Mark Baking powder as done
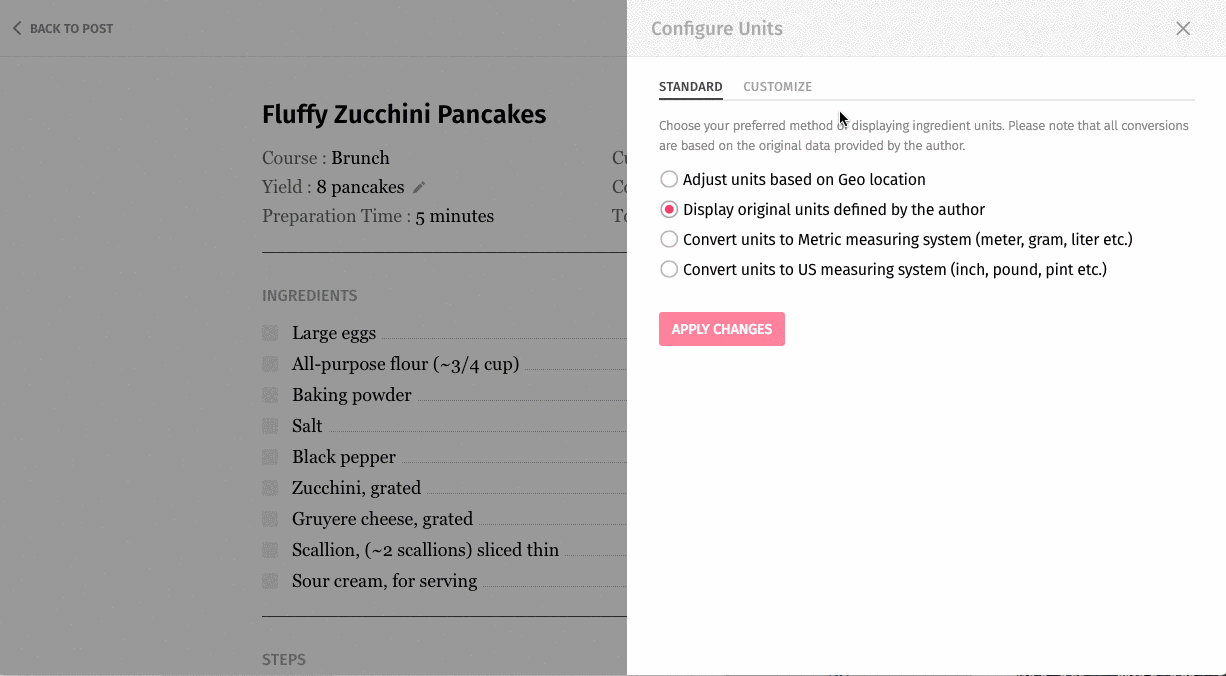1226x676 pixels. point(270,395)
